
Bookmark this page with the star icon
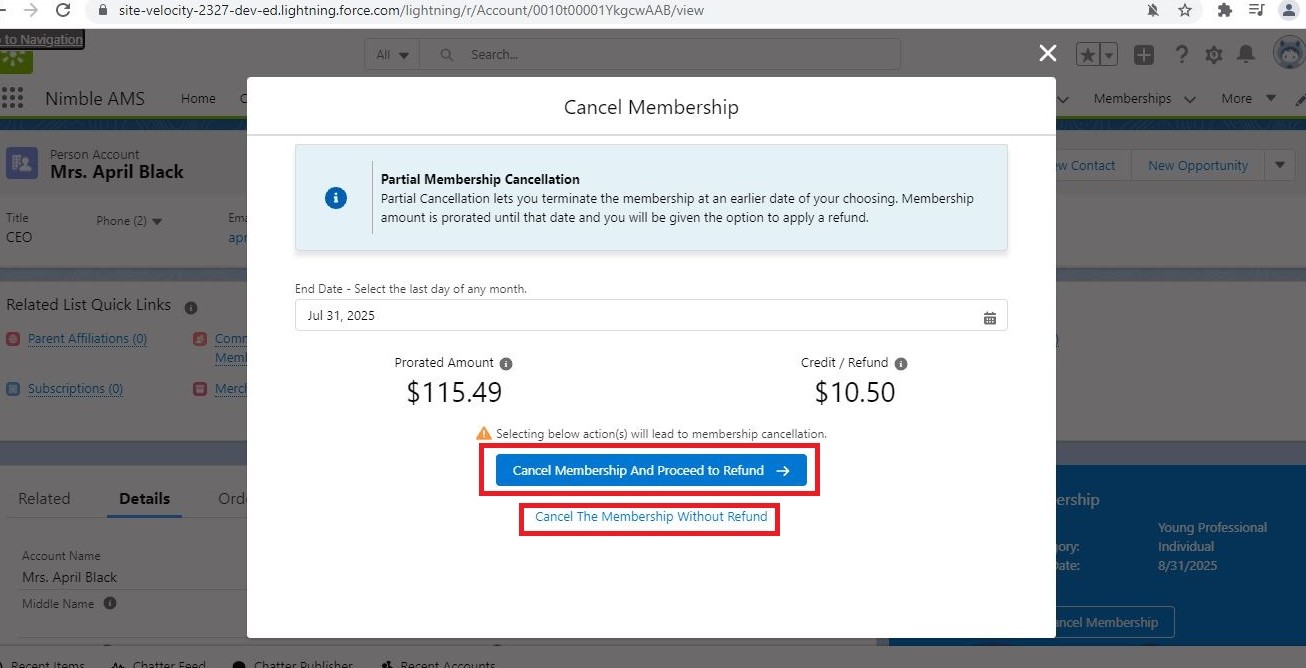point(1185,10)
